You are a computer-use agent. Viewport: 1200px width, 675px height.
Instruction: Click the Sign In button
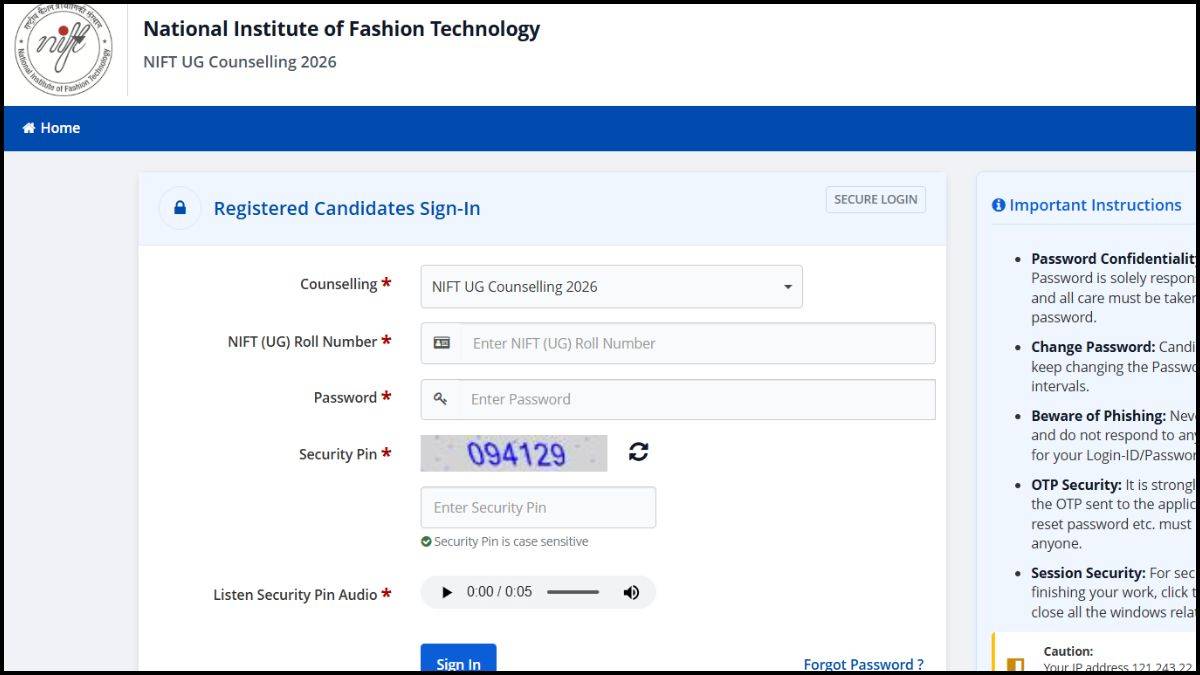tap(458, 662)
